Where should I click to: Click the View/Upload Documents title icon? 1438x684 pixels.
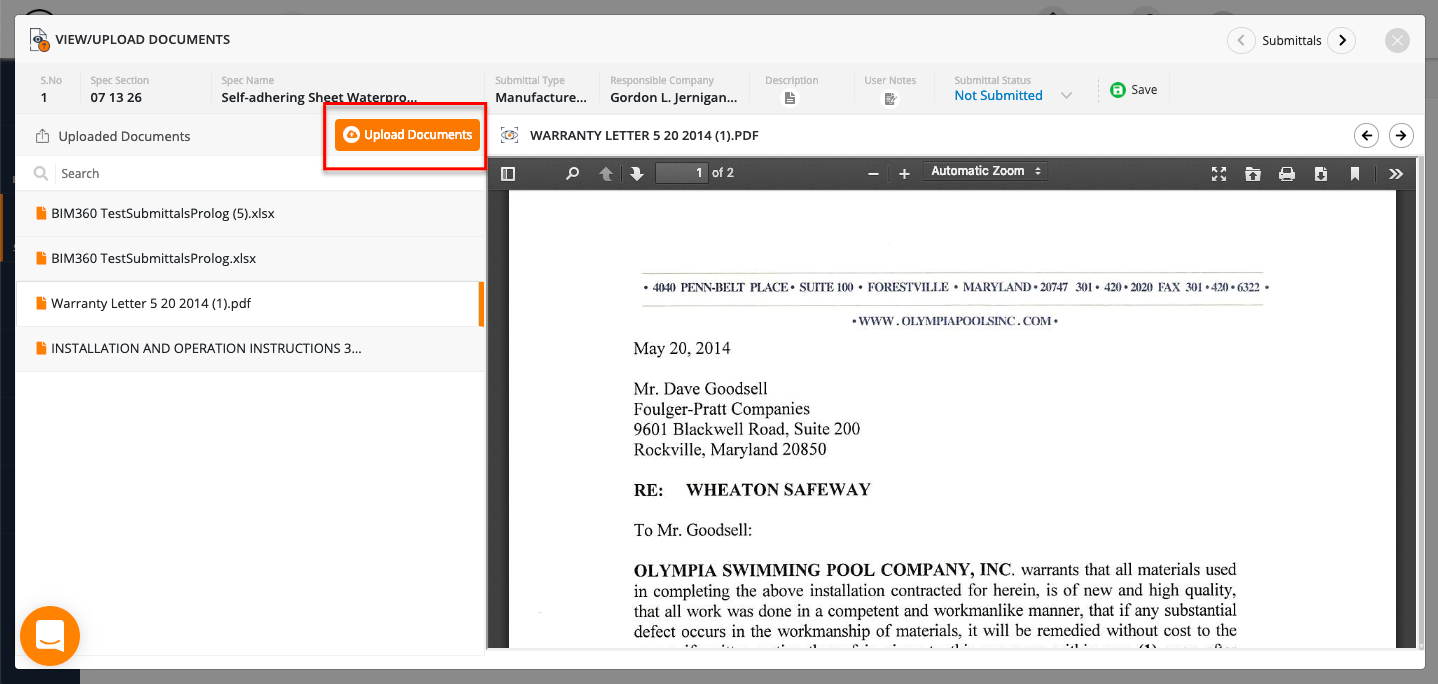click(x=39, y=40)
